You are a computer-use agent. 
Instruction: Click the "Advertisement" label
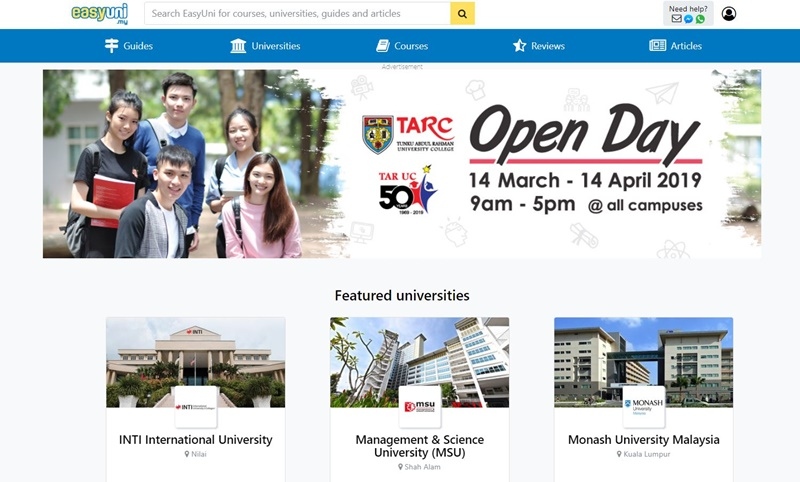click(x=402, y=67)
